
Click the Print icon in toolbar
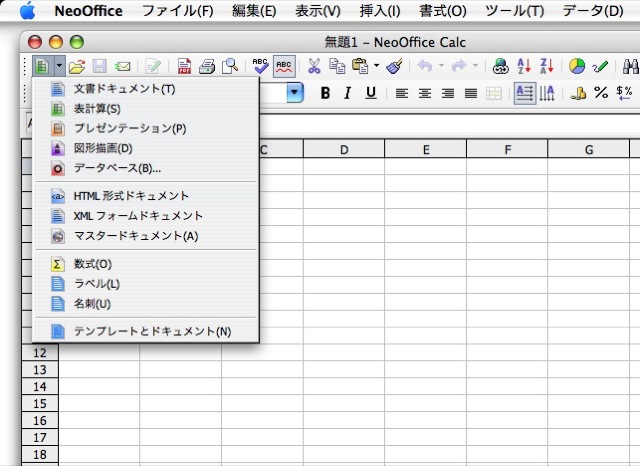[208, 67]
